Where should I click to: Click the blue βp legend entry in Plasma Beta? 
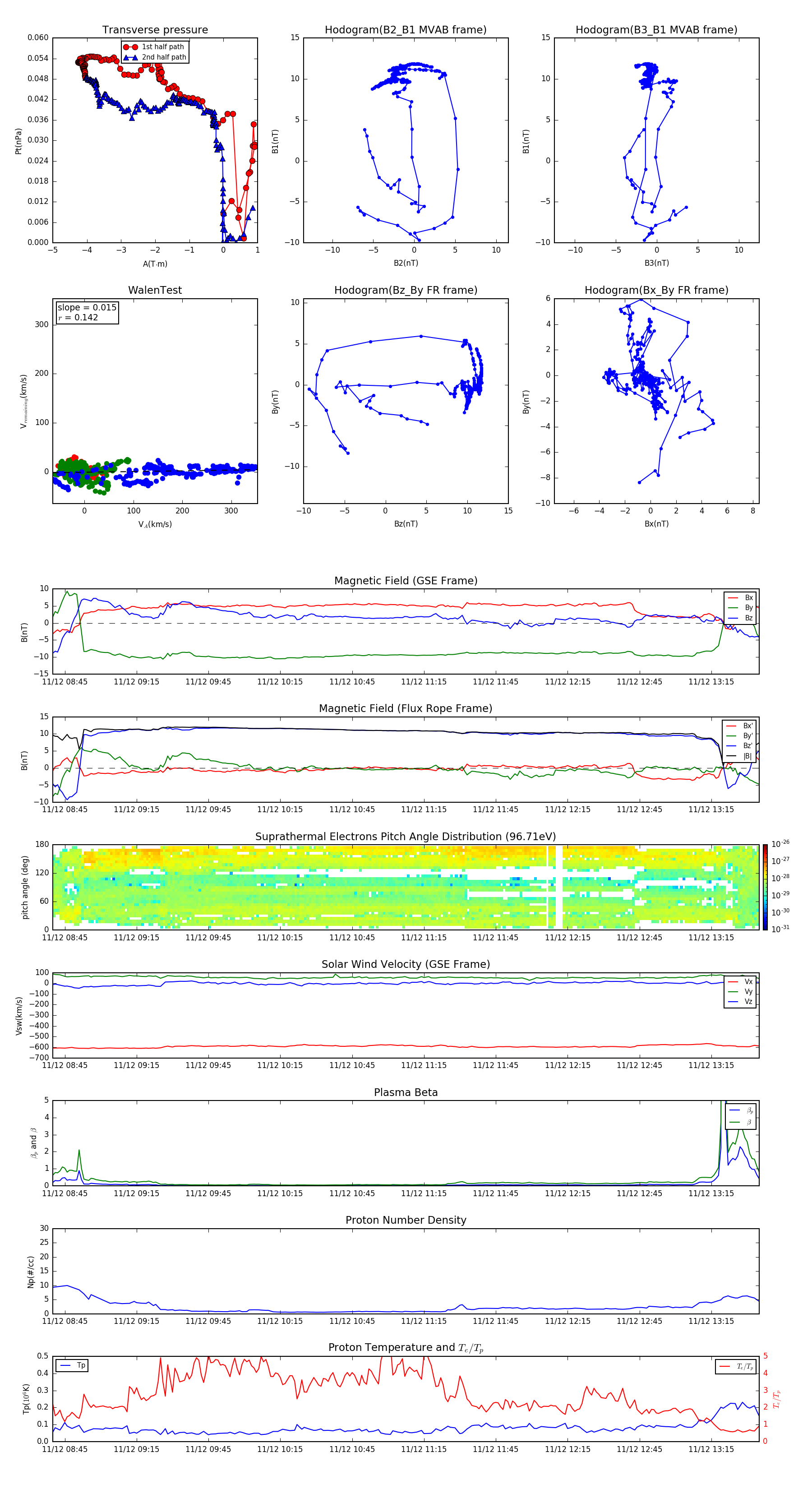[x=741, y=1110]
